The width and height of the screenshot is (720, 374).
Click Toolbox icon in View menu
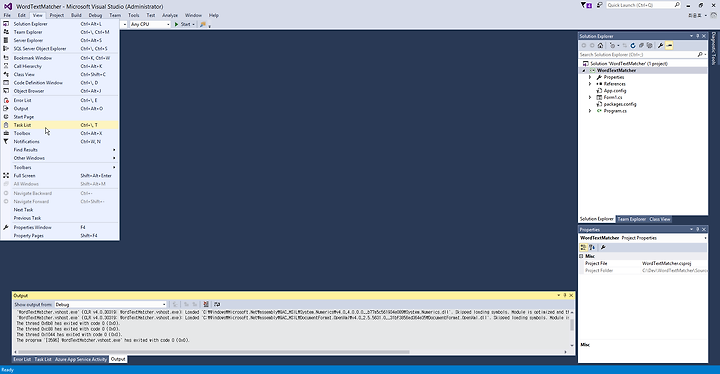click(x=6, y=133)
